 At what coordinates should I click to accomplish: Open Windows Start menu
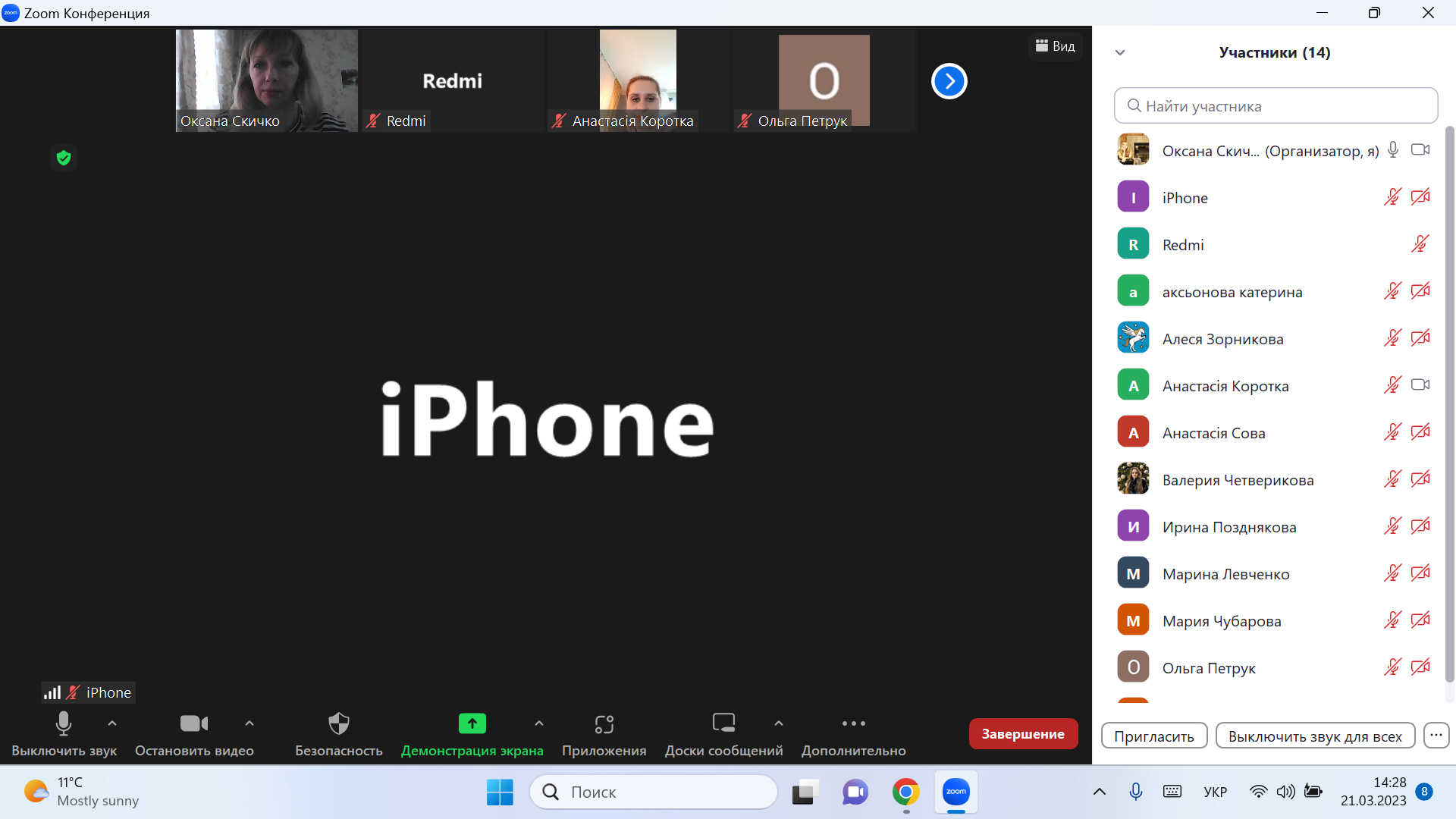click(x=500, y=792)
